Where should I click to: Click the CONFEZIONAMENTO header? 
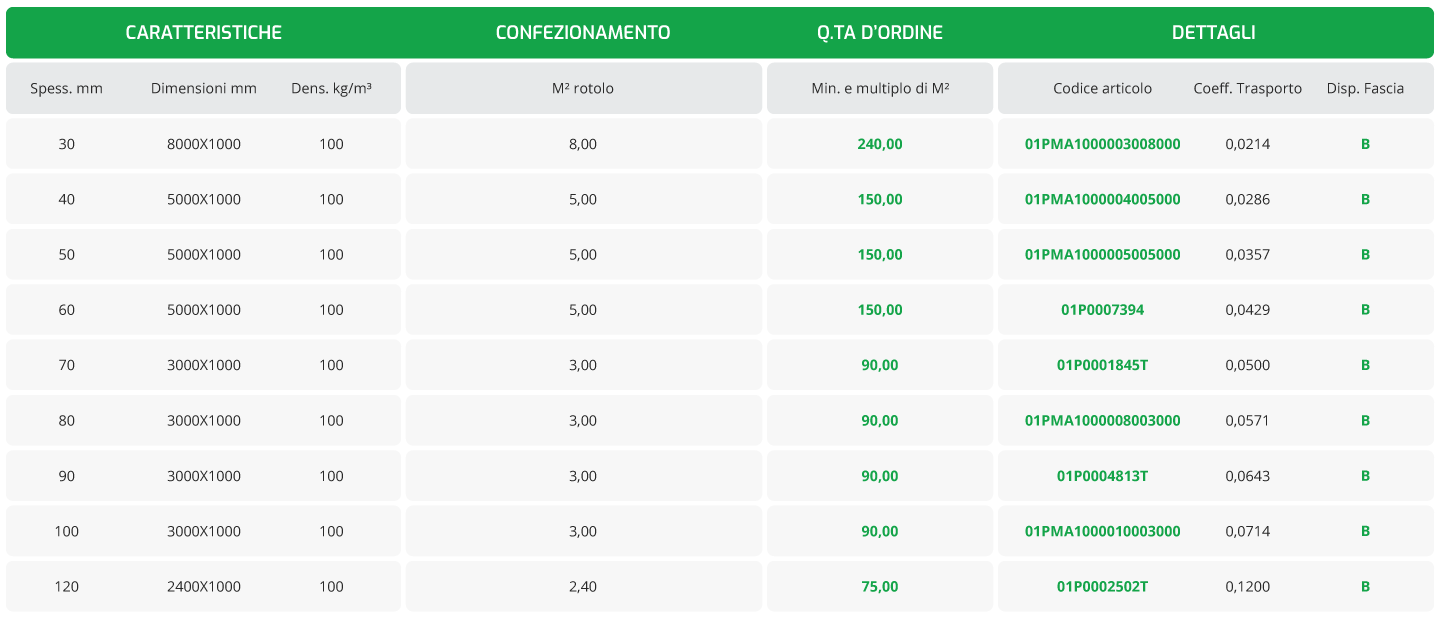(583, 33)
